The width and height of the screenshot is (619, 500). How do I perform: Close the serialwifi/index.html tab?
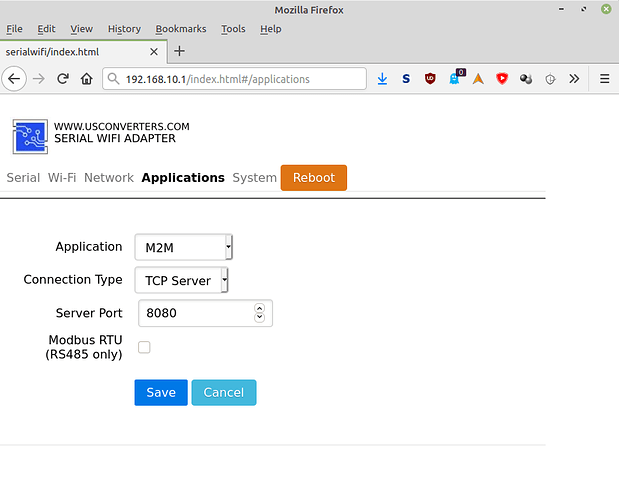coord(154,52)
